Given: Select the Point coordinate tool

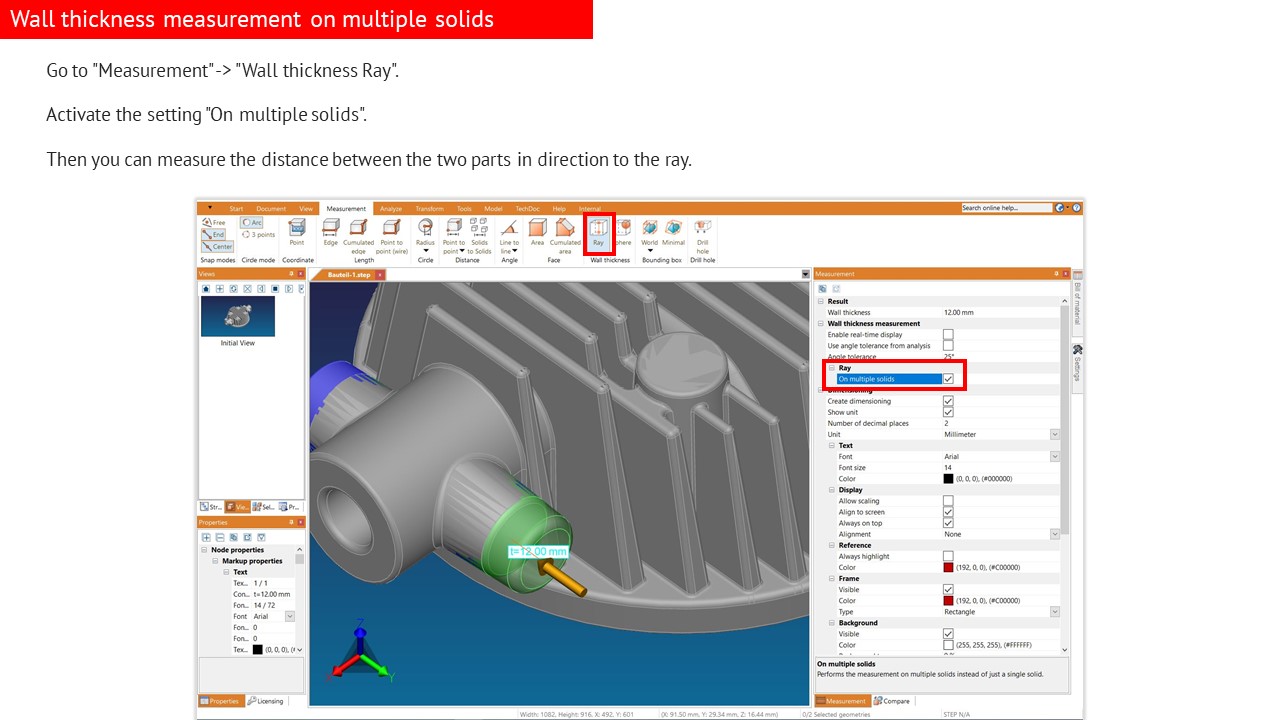Looking at the screenshot, I should pyautogui.click(x=297, y=233).
